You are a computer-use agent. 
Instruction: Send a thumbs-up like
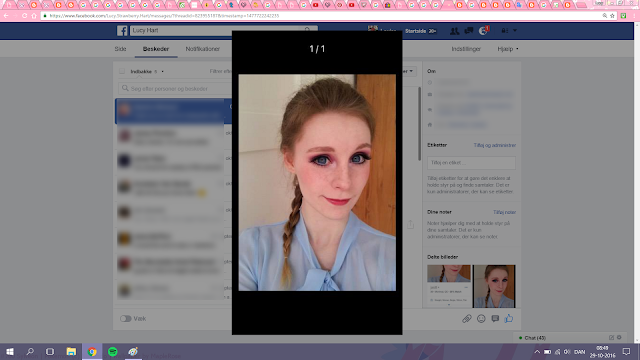[x=509, y=318]
